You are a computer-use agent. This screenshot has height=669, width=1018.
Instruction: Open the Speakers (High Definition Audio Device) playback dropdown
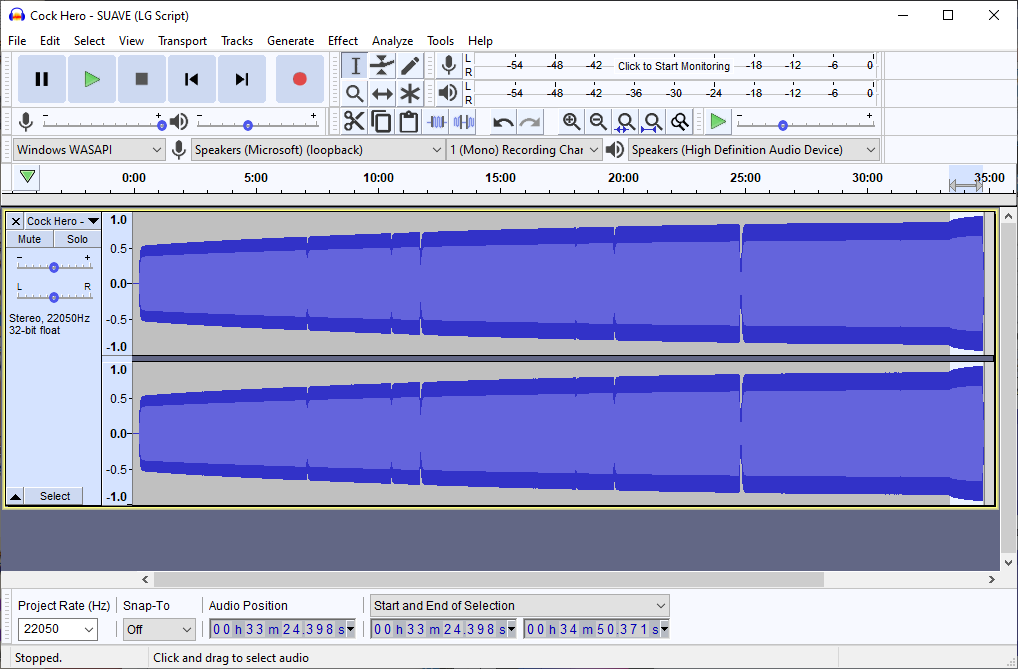(753, 150)
